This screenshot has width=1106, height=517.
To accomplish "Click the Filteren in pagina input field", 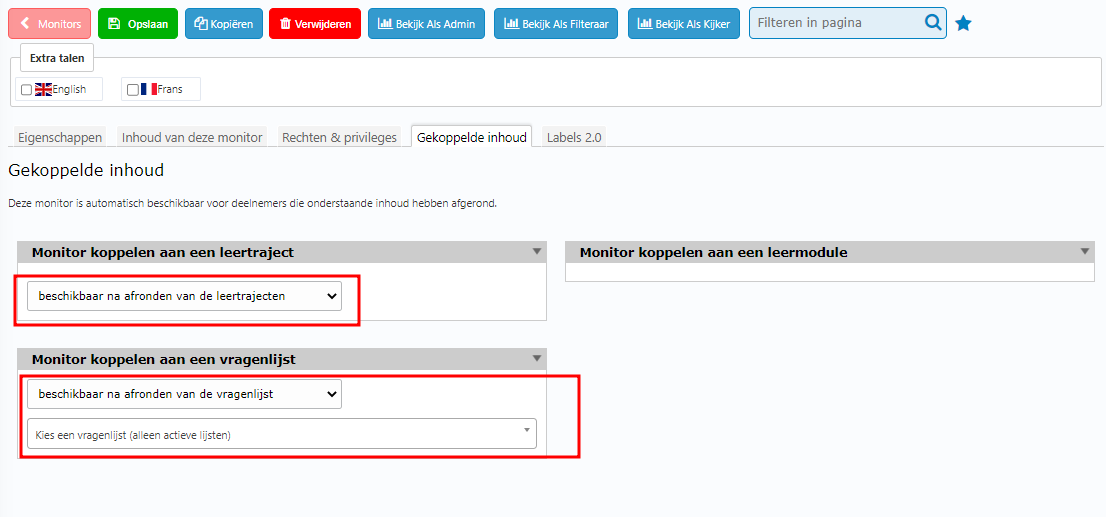I will [x=836, y=23].
